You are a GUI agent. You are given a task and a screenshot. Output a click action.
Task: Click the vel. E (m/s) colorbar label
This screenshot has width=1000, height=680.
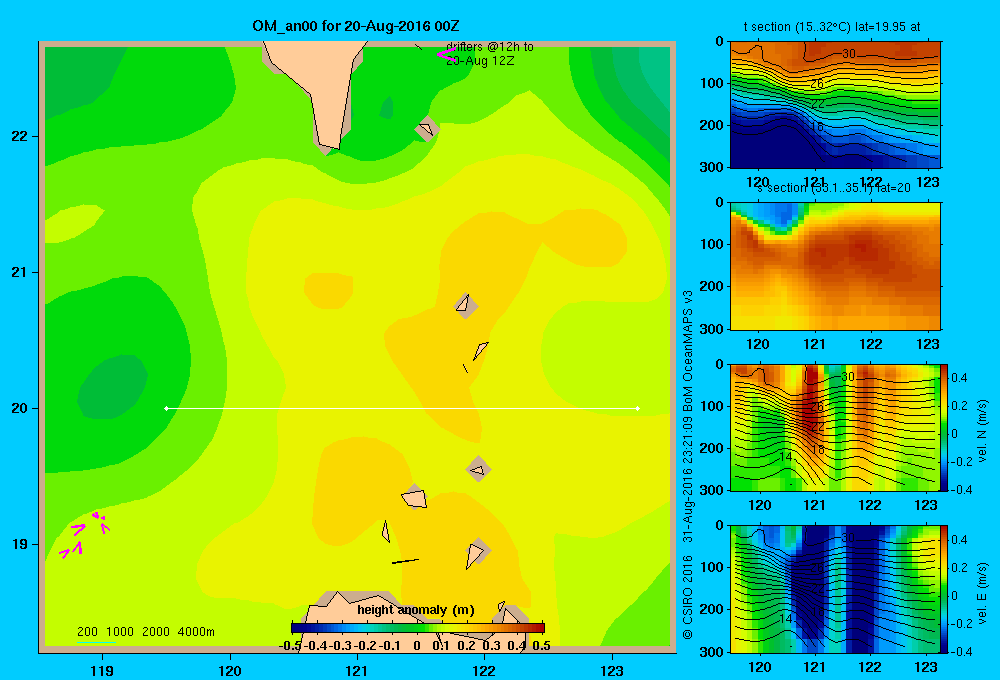(983, 593)
